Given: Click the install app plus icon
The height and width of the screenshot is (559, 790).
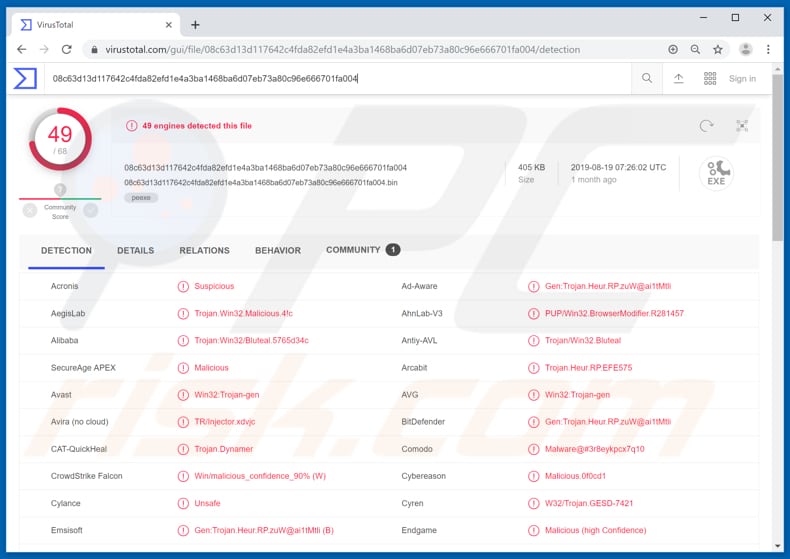Looking at the screenshot, I should (673, 49).
